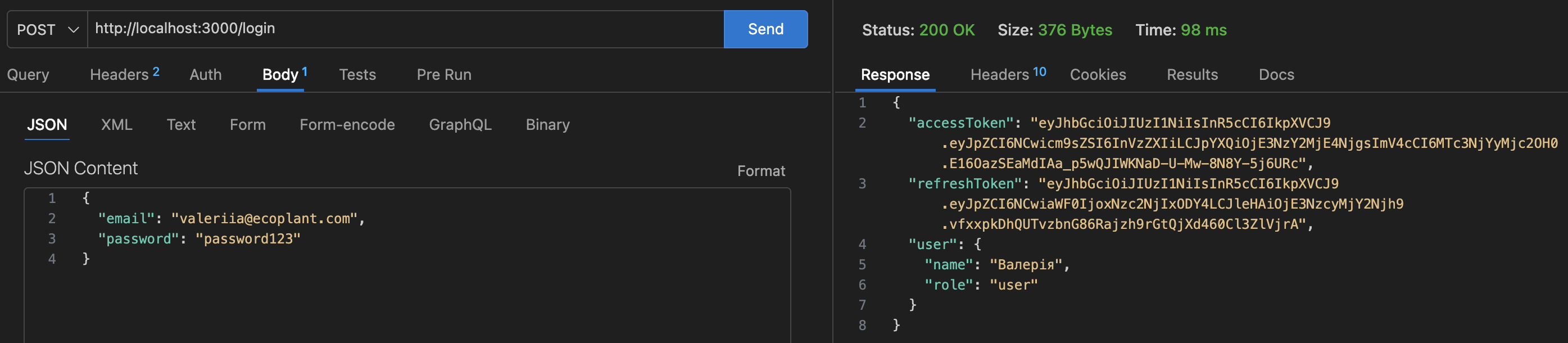Image resolution: width=1568 pixels, height=343 pixels.
Task: Click the closing brace in request body
Action: [x=86, y=259]
